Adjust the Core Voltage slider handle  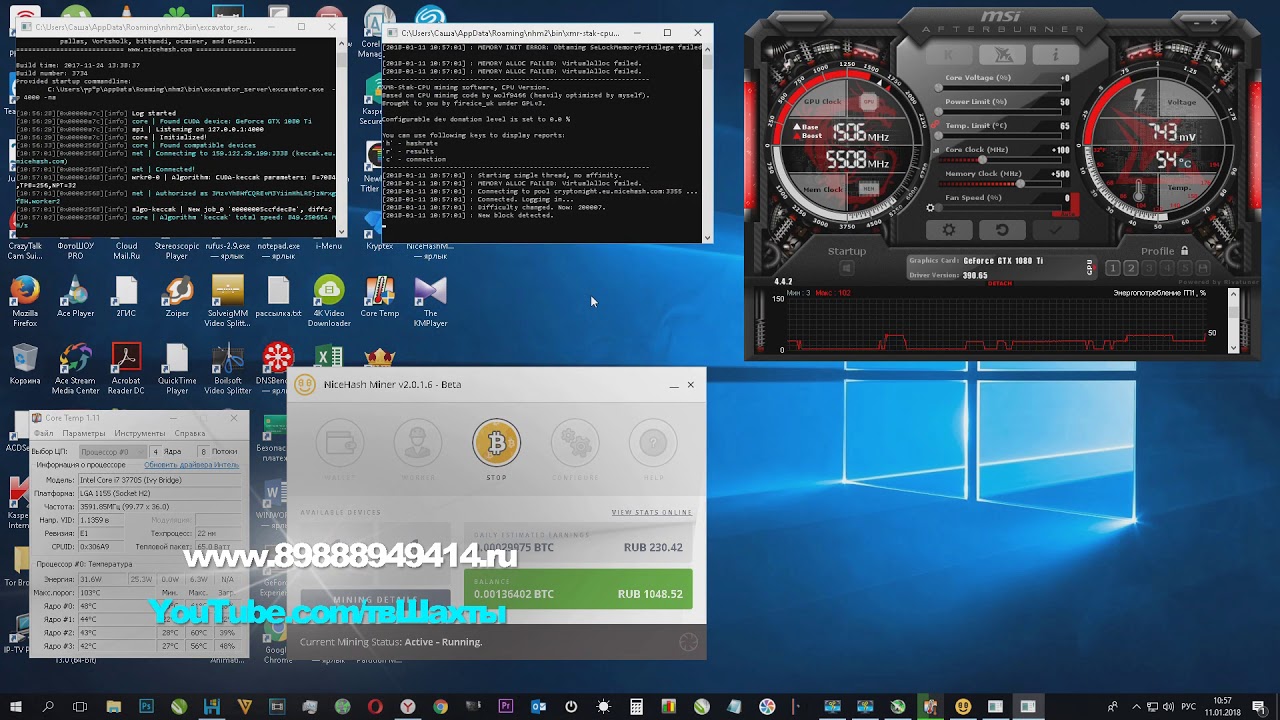939,88
